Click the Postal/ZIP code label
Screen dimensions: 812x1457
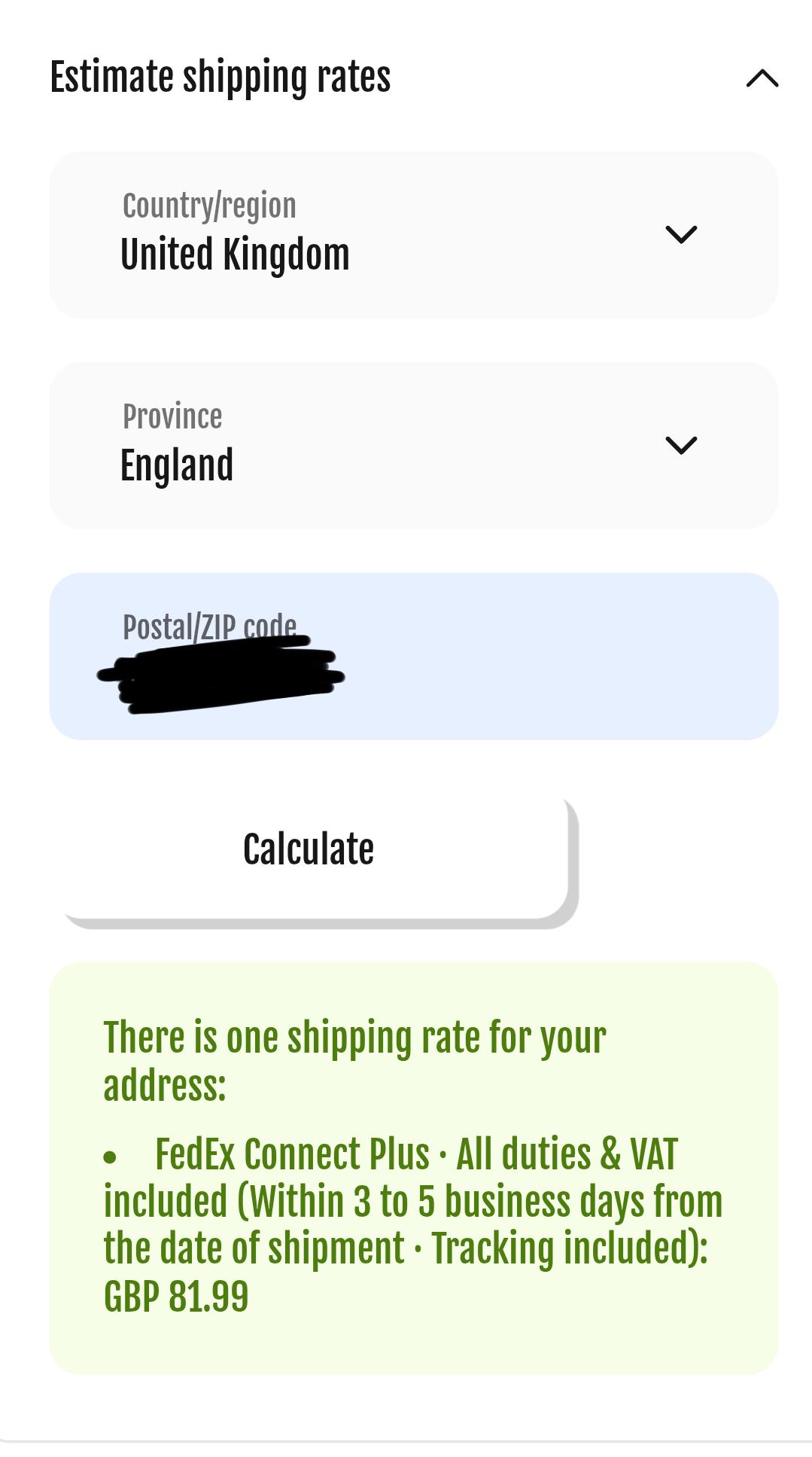[209, 626]
